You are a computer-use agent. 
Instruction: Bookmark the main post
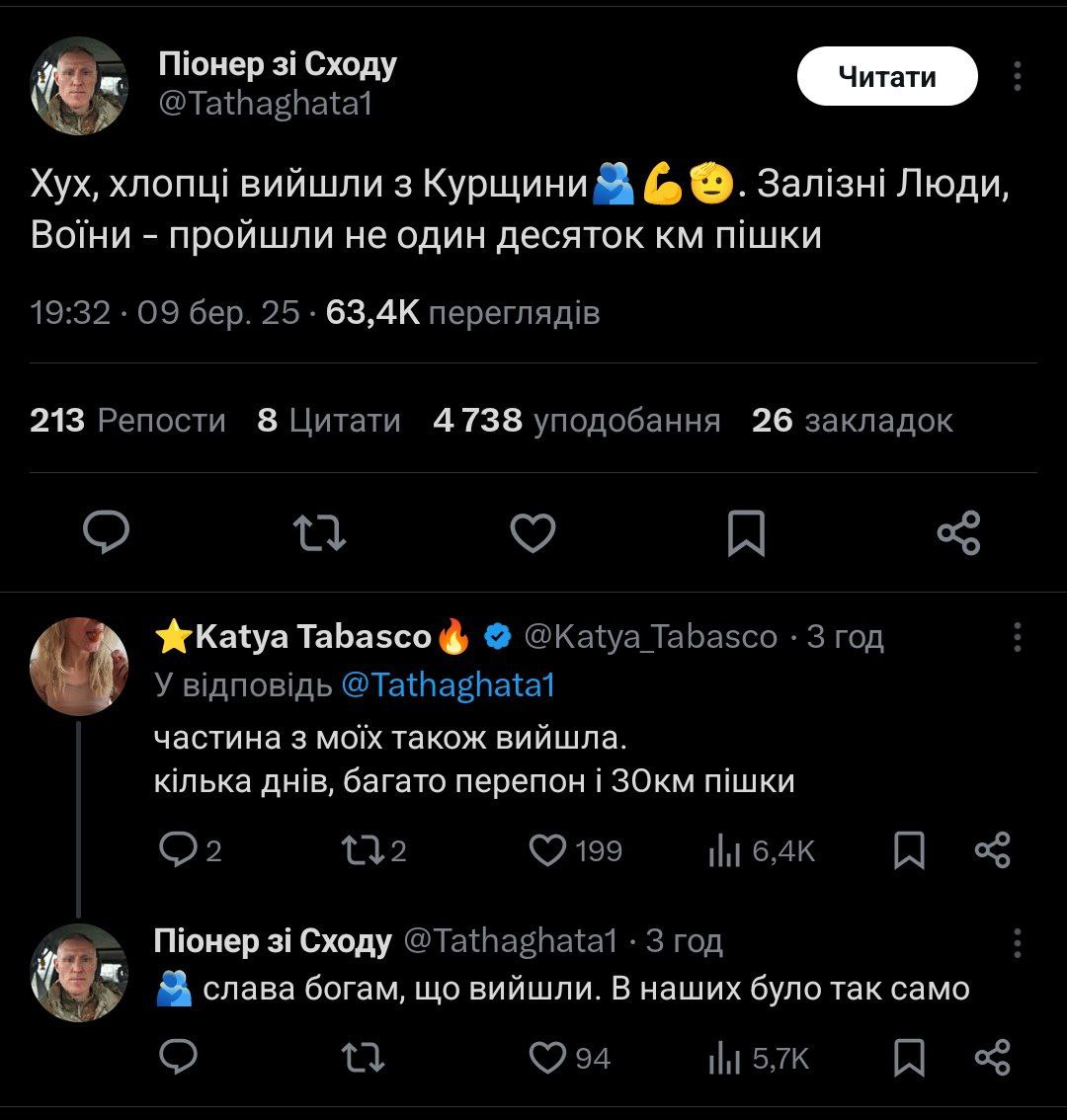[746, 533]
